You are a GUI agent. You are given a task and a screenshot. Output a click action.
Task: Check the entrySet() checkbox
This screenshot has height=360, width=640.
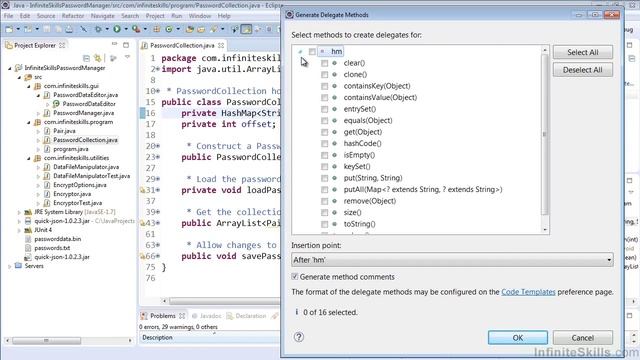324,109
